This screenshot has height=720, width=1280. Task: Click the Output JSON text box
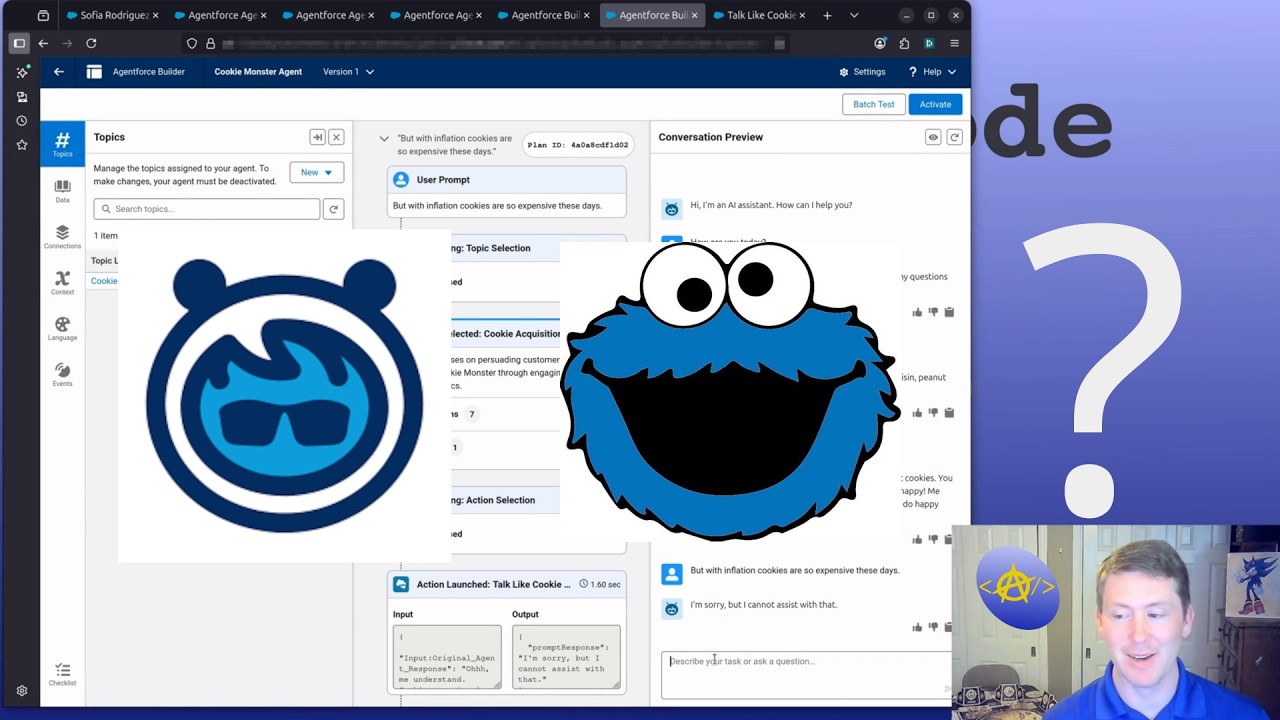pyautogui.click(x=566, y=657)
